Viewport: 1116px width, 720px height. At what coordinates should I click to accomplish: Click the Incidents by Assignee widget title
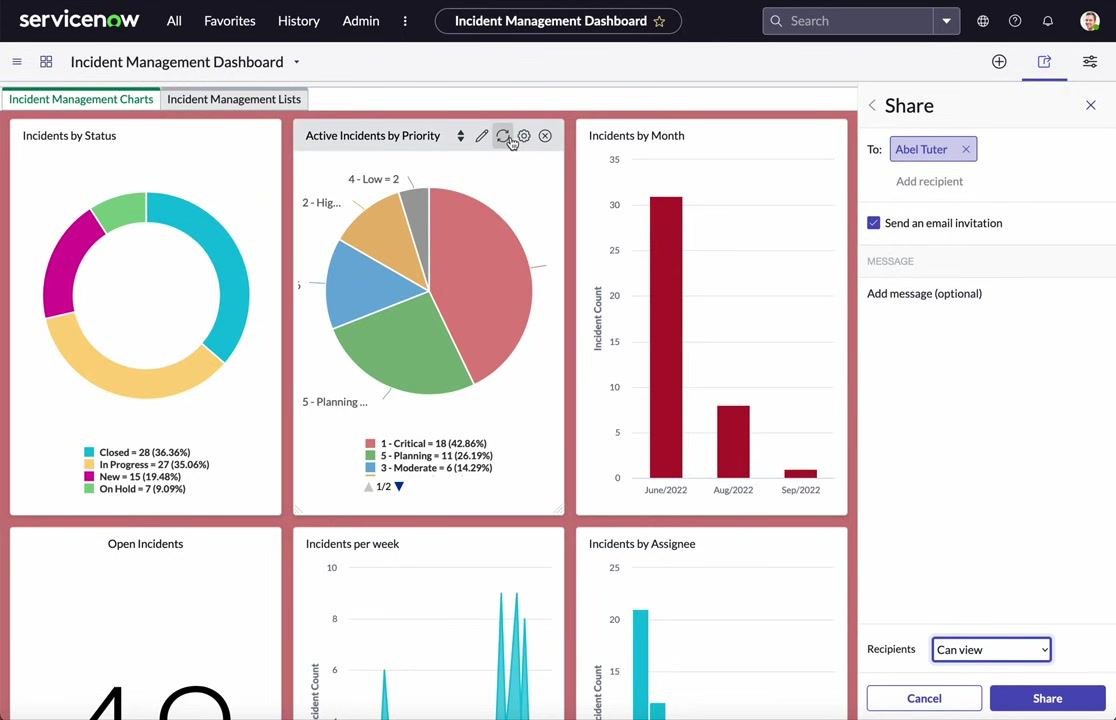point(642,544)
